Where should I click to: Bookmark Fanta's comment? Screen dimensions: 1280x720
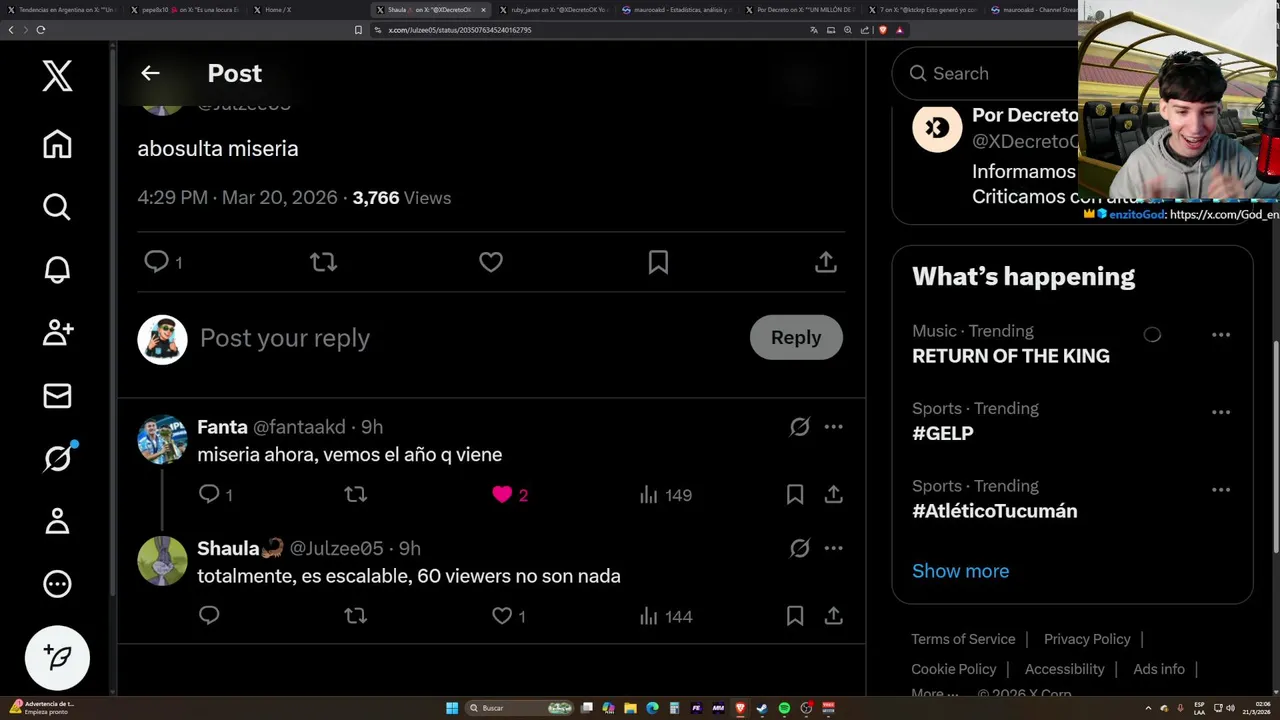[x=795, y=494]
